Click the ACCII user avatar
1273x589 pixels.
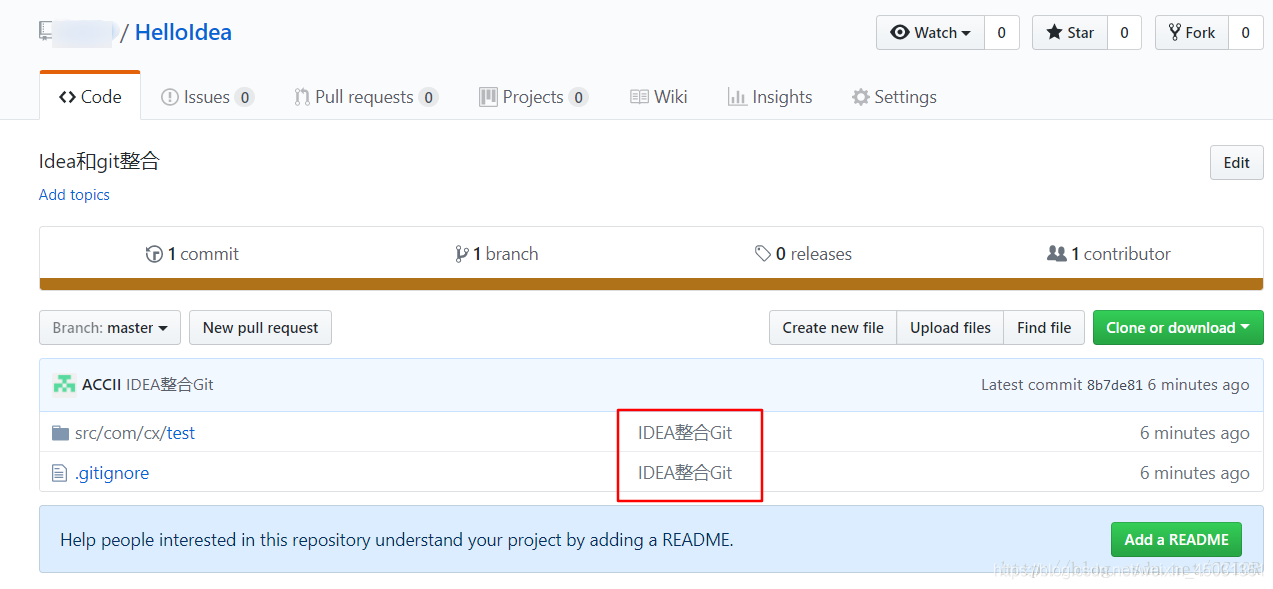pyautogui.click(x=64, y=385)
